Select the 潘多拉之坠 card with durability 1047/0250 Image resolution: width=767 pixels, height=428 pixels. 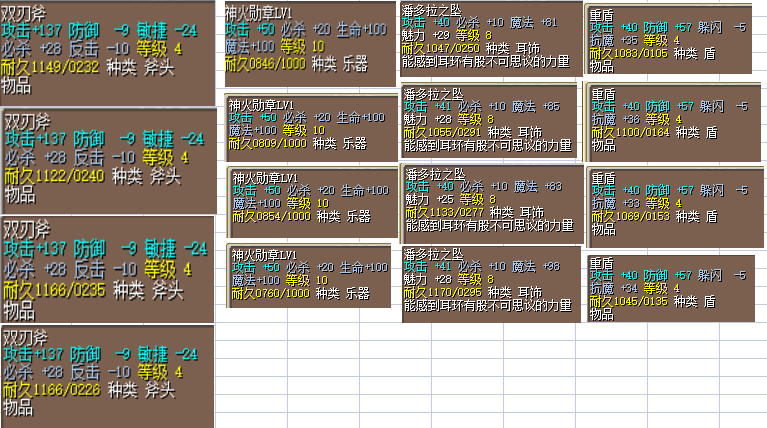point(490,38)
